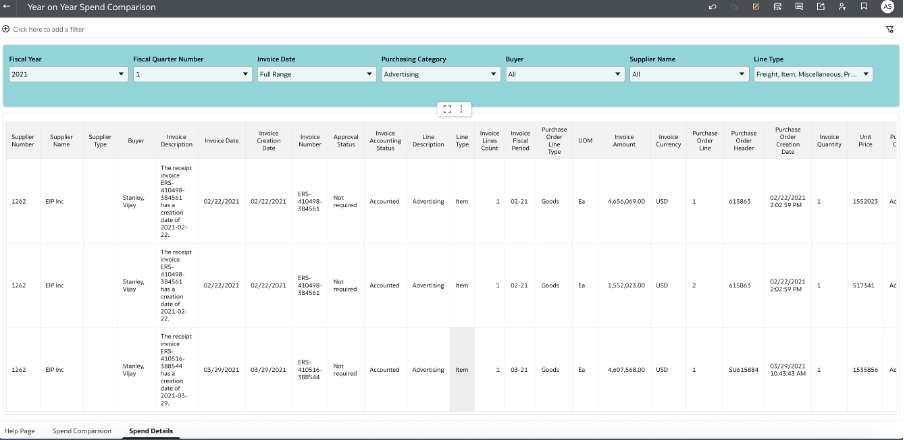Select the Spend Details tab
904x440 pixels.
(151, 431)
